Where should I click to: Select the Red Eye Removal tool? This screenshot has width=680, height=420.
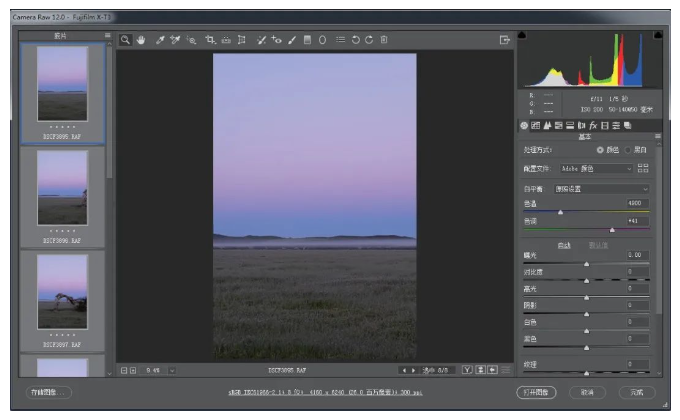click(x=276, y=40)
